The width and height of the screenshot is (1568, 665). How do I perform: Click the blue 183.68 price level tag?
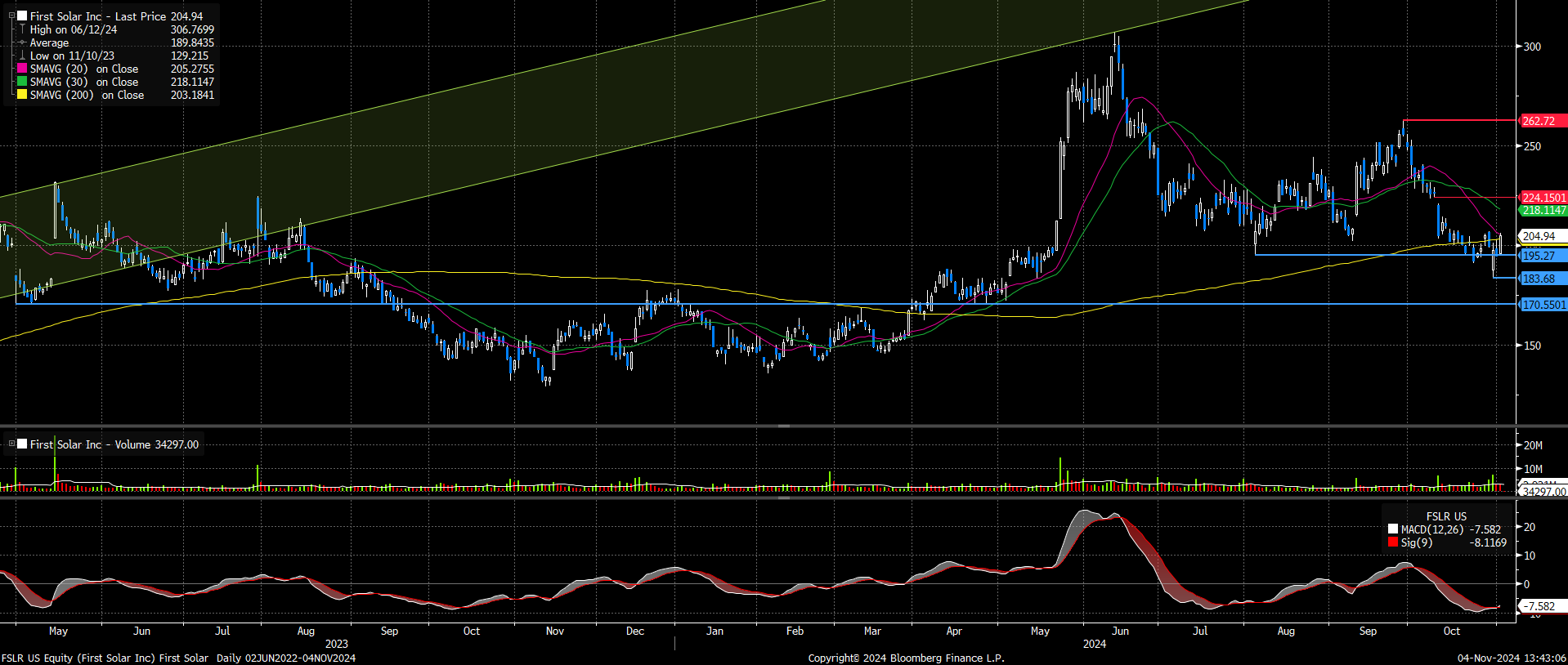click(x=1542, y=279)
